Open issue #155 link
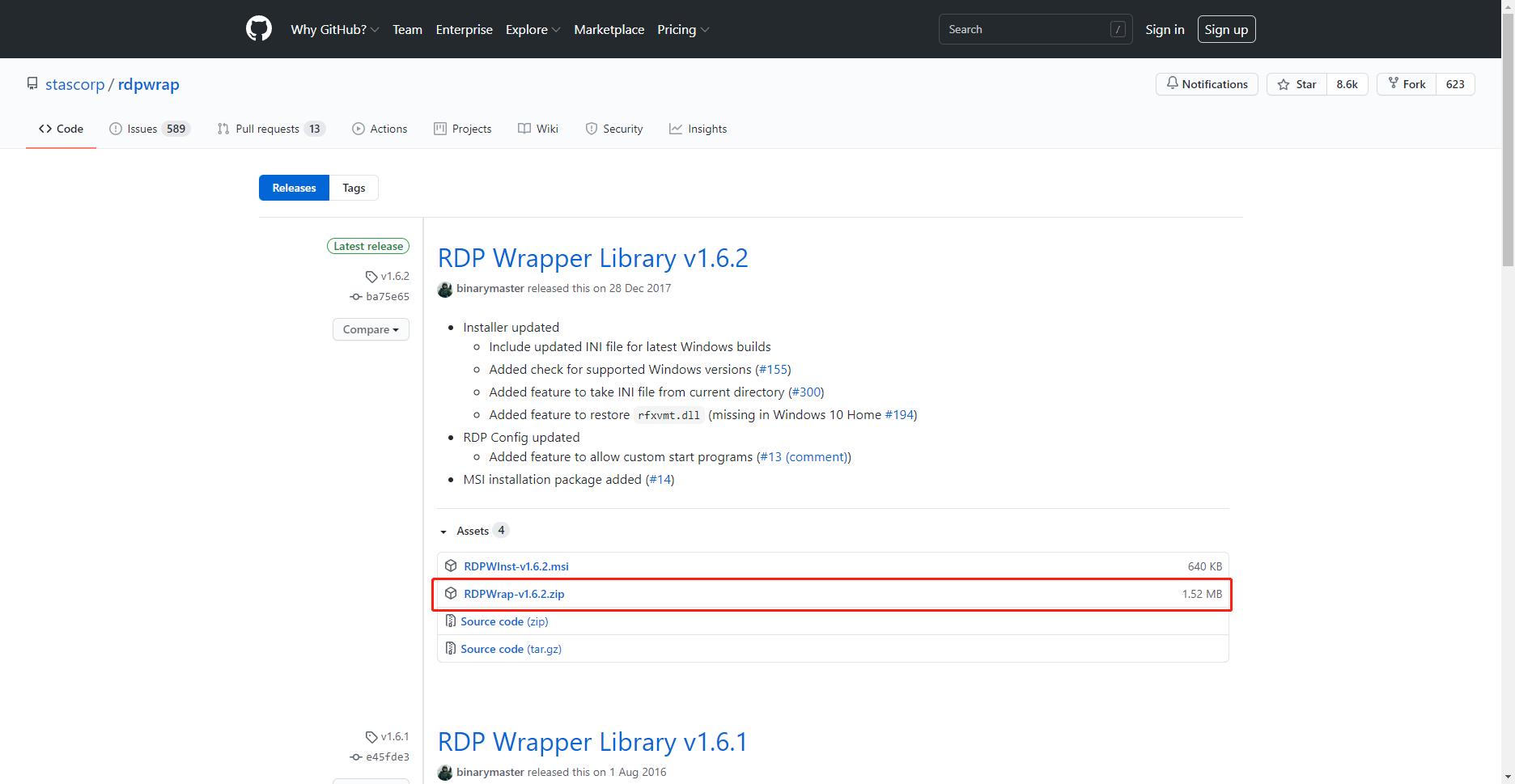Viewport: 1515px width, 784px height. pos(773,369)
